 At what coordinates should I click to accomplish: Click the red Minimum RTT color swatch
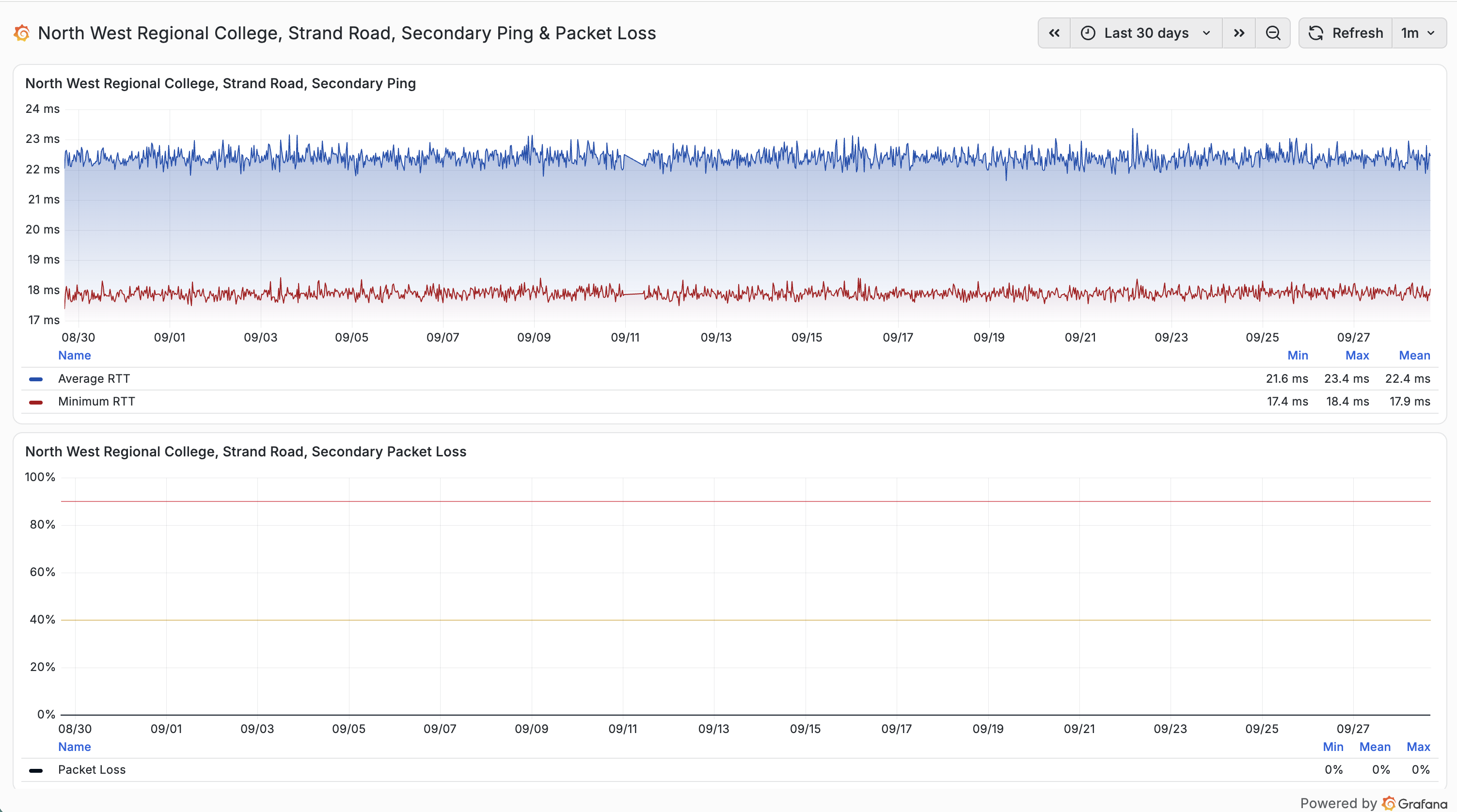(x=36, y=402)
